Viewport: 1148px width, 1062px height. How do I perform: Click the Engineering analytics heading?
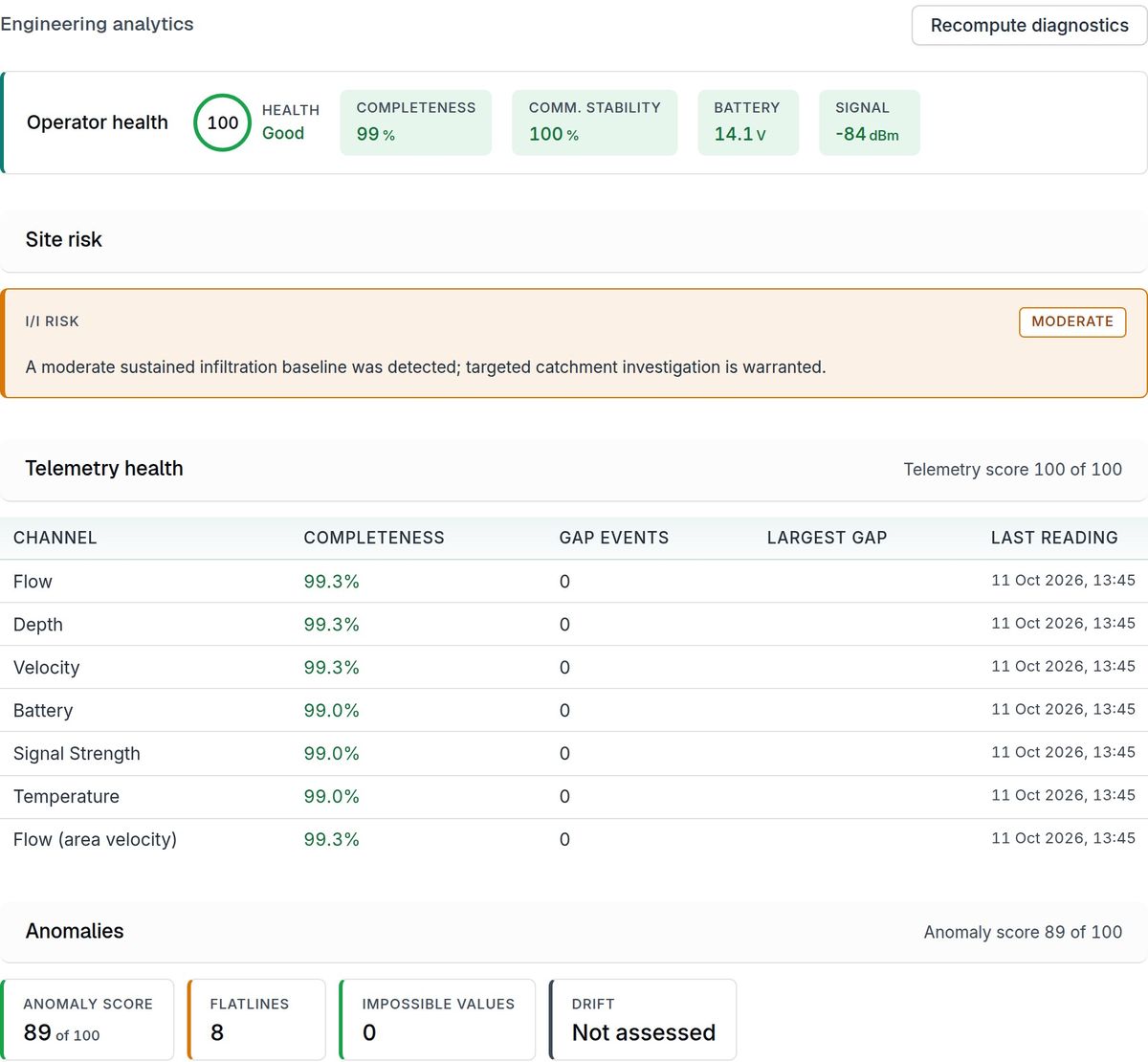click(x=97, y=24)
